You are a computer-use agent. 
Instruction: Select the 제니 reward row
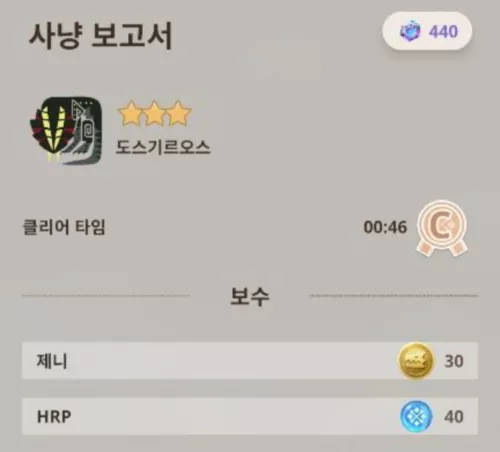[250, 361]
